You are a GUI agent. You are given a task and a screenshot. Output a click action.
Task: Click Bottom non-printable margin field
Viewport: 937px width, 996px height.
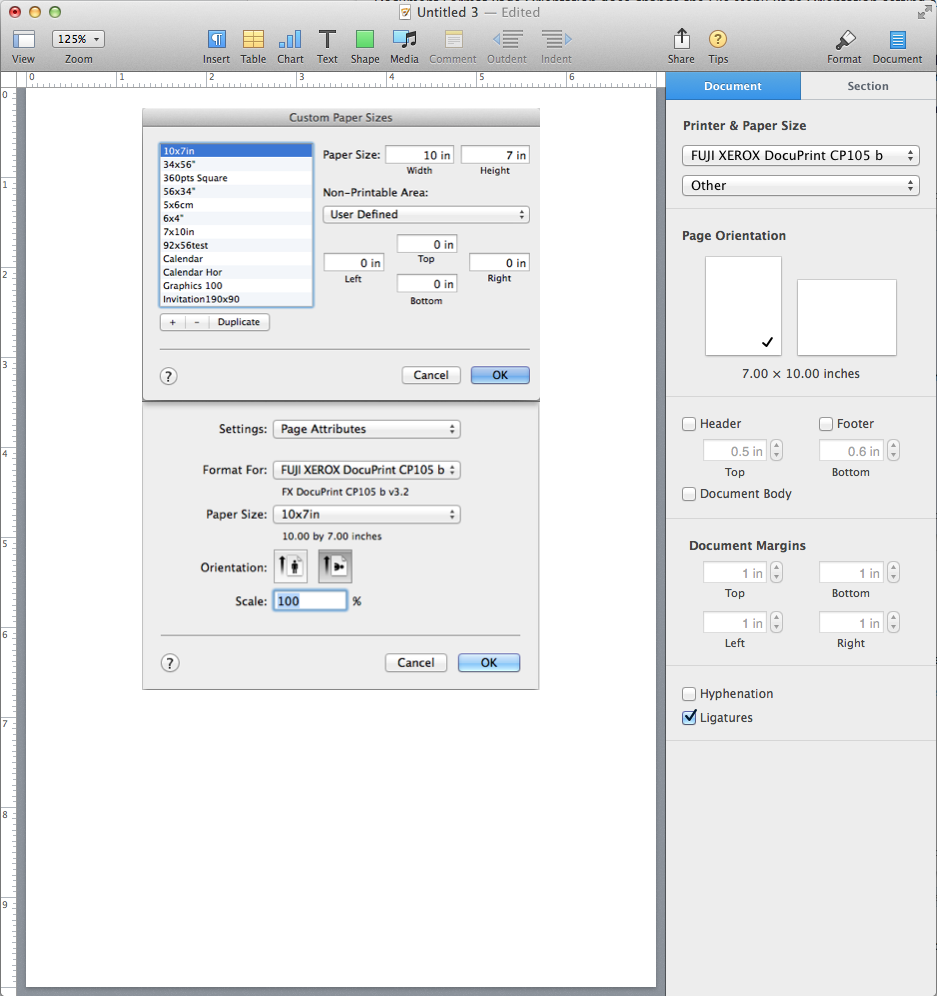click(x=428, y=284)
